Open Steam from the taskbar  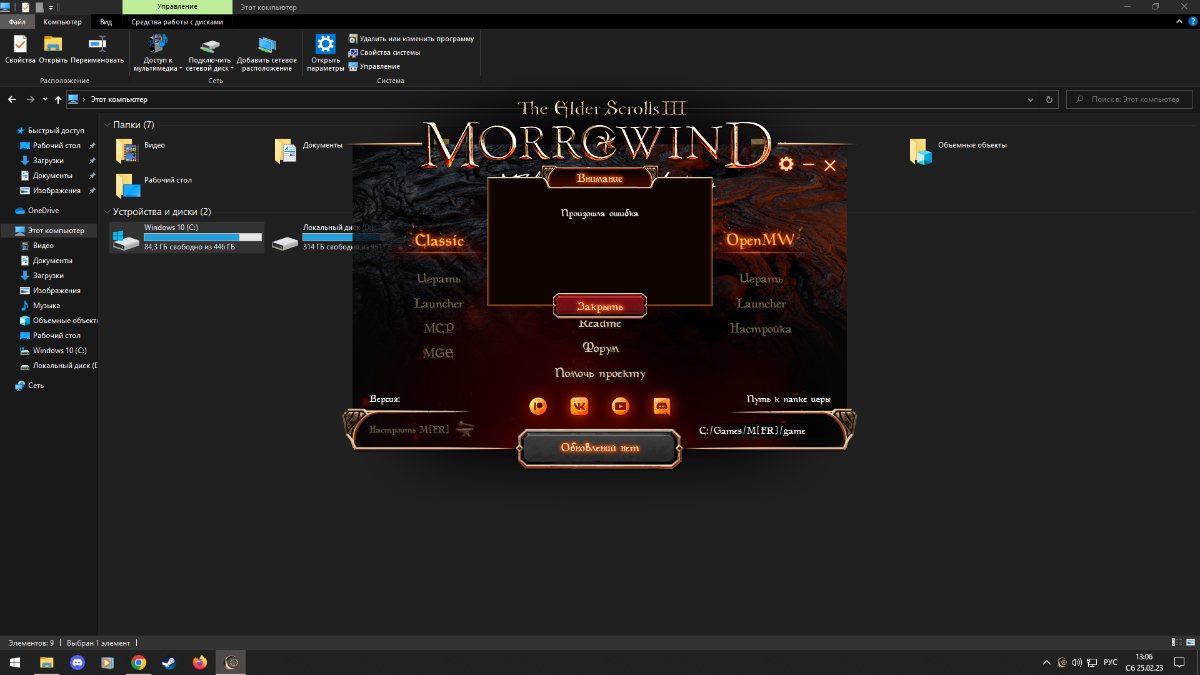pyautogui.click(x=169, y=662)
